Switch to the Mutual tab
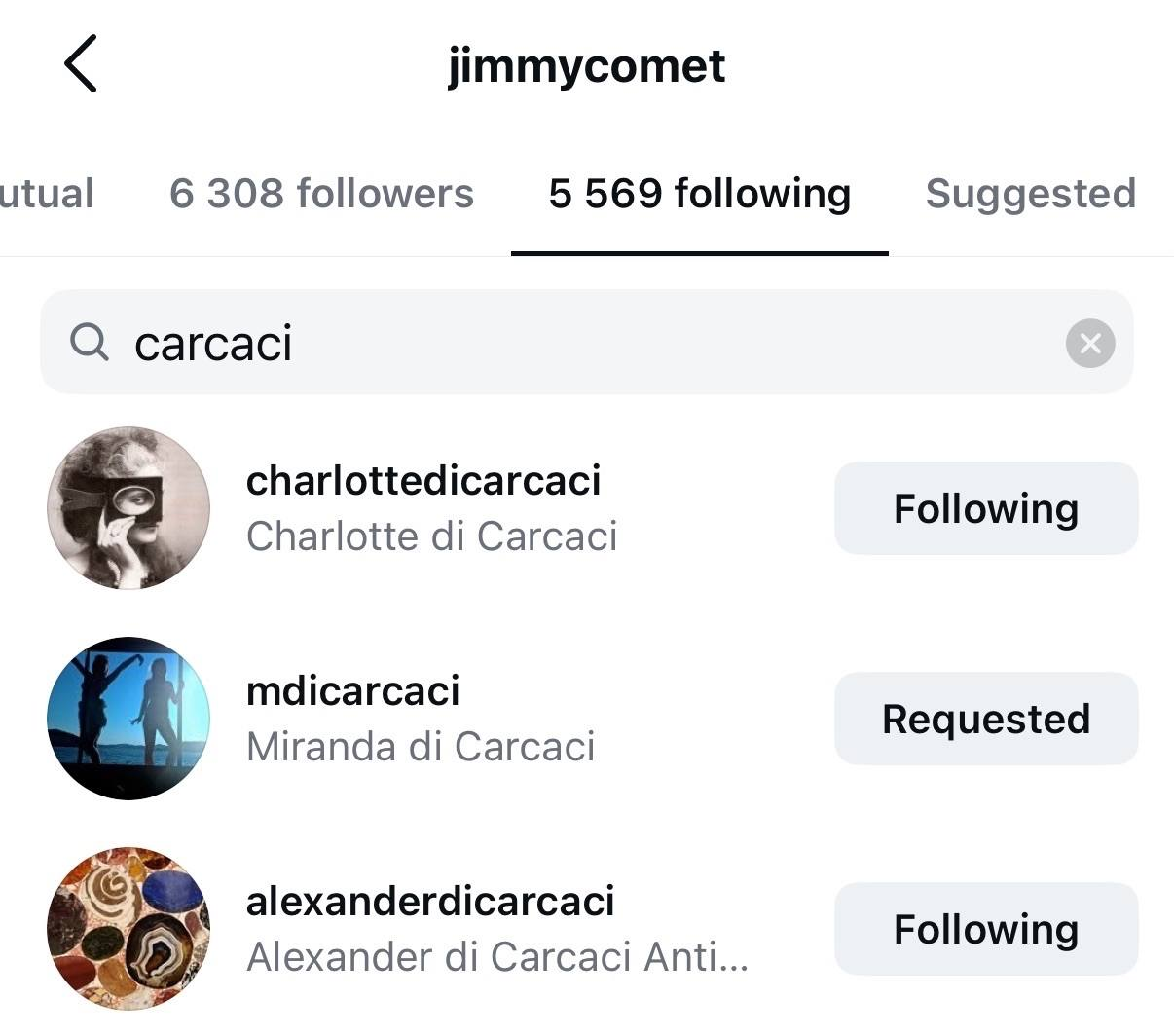This screenshot has height=1036, width=1174. [x=47, y=193]
